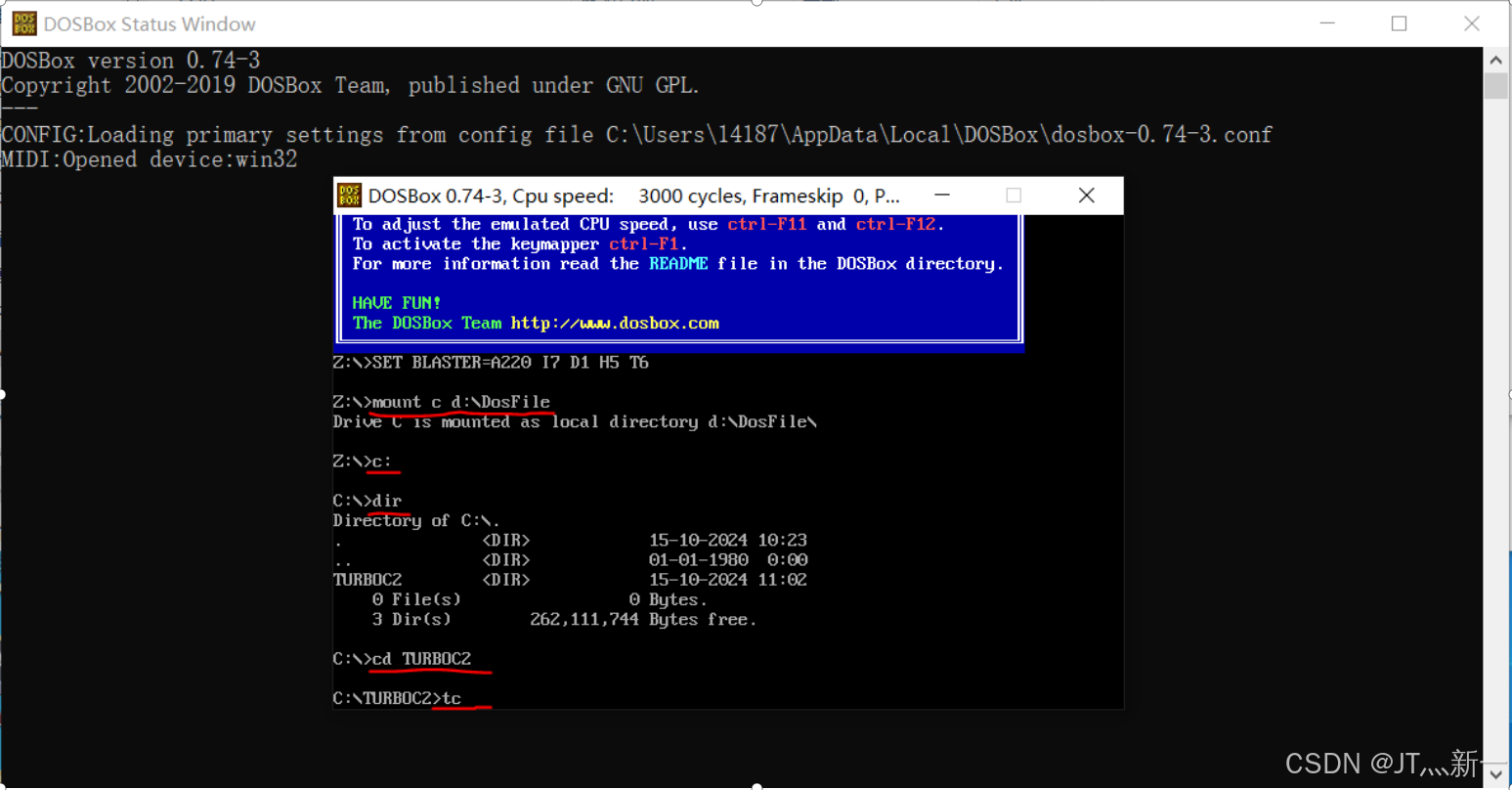This screenshot has width=1512, height=790.
Task: Click the red 'ctrl-F12' text
Action: 896,224
